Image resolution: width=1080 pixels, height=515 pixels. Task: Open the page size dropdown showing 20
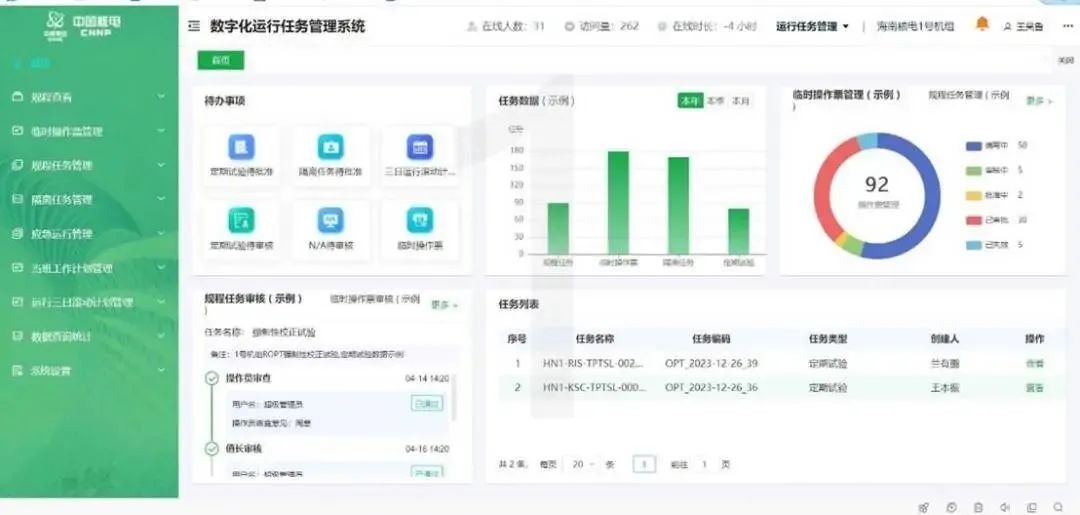pyautogui.click(x=582, y=464)
